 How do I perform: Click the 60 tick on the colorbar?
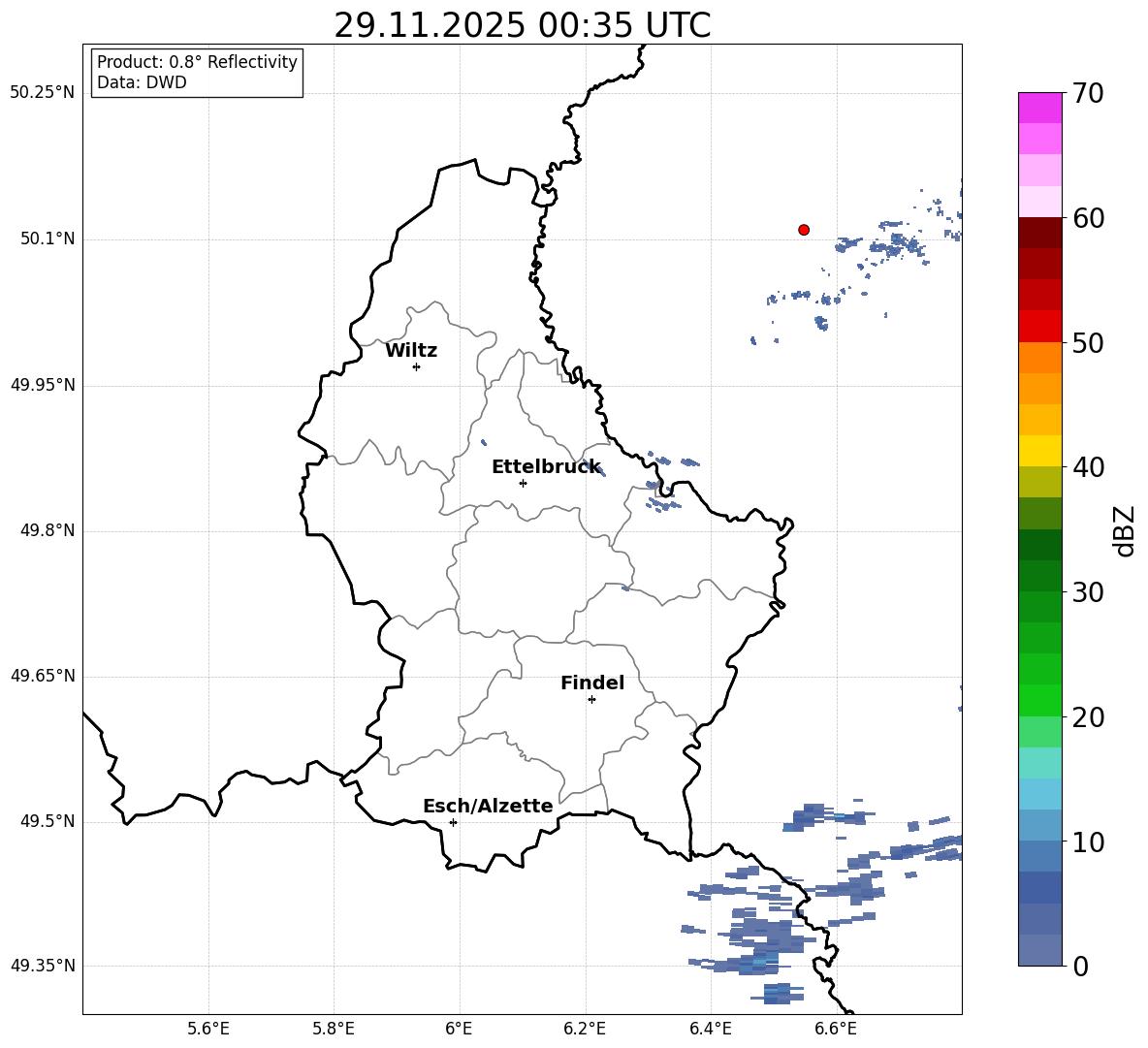click(x=1088, y=218)
